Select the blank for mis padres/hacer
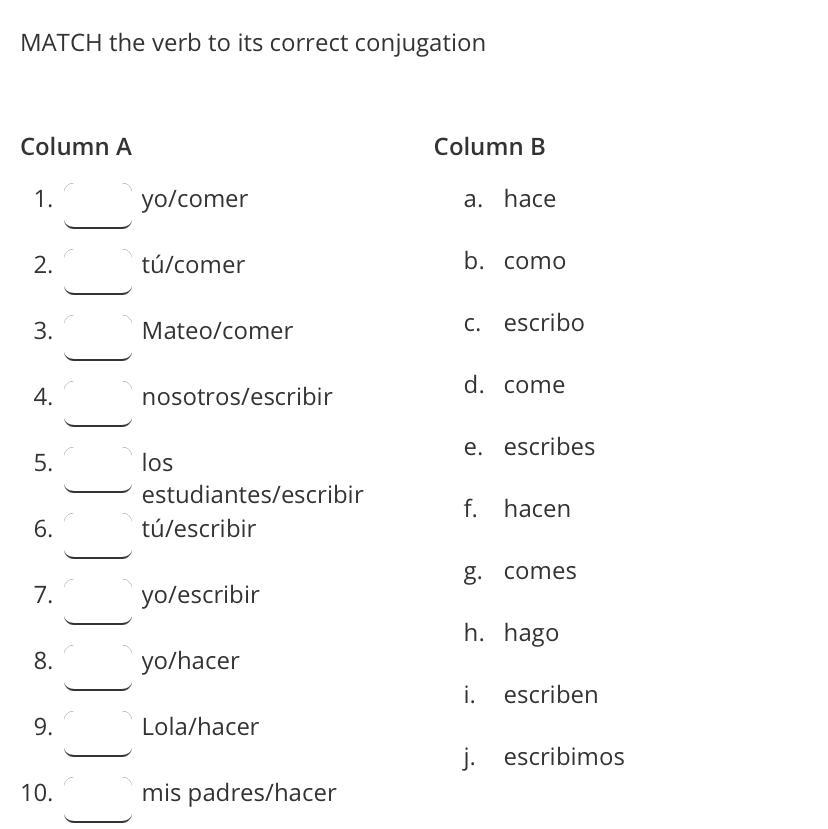Image resolution: width=828 pixels, height=829 pixels. click(x=98, y=799)
